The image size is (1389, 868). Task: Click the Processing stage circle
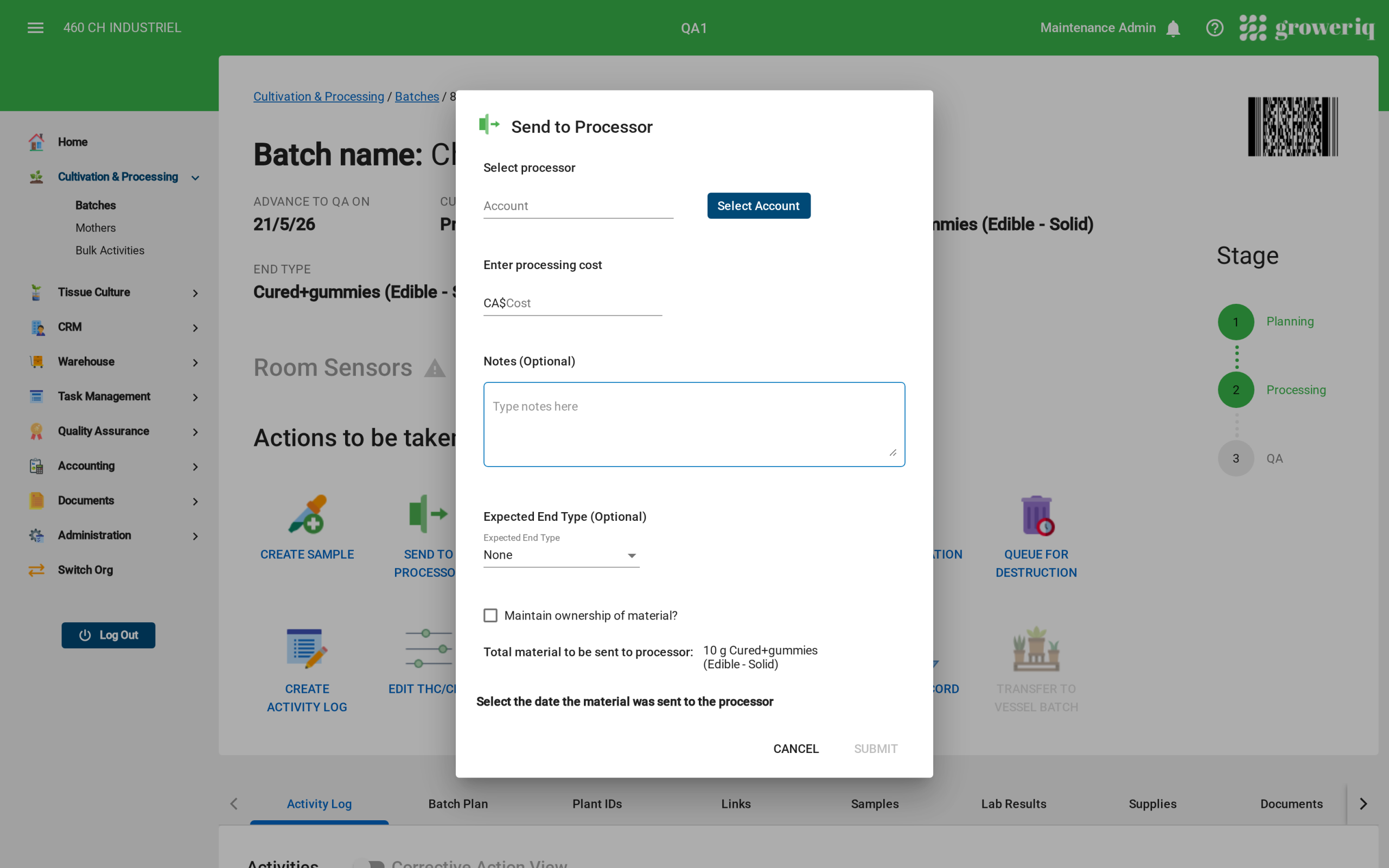tap(1236, 390)
